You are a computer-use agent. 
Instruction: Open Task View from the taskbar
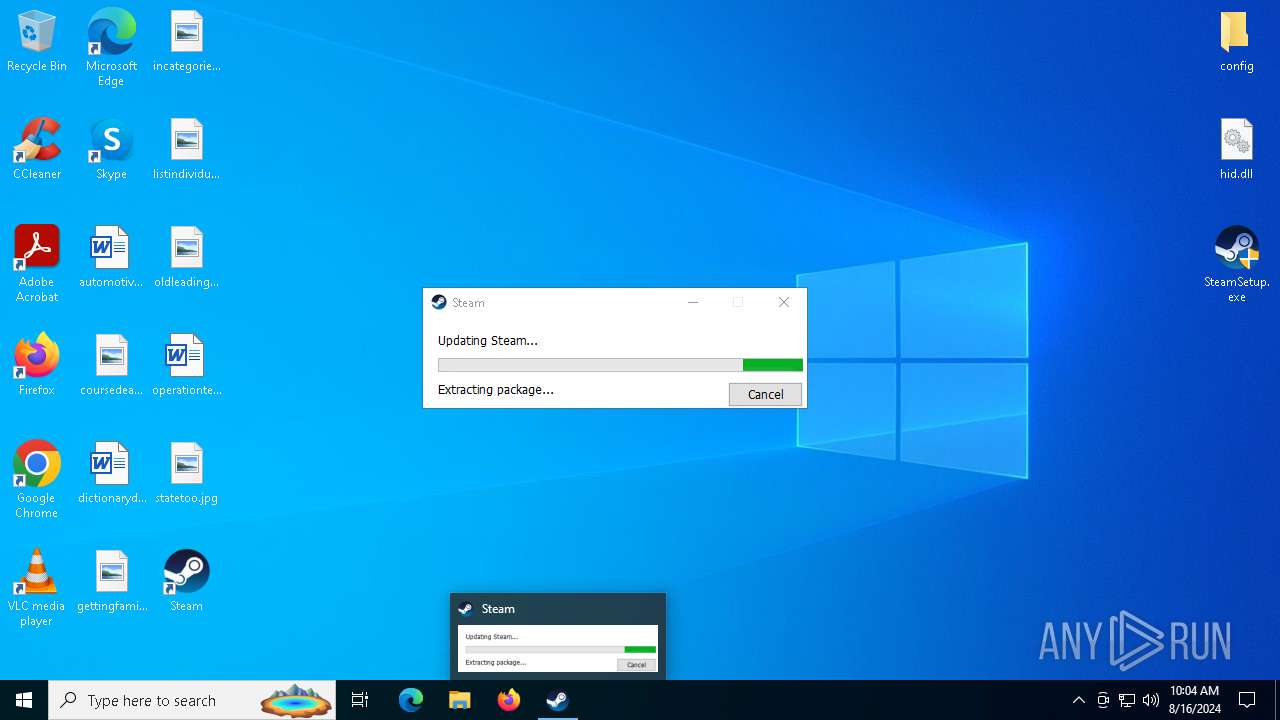pyautogui.click(x=360, y=700)
